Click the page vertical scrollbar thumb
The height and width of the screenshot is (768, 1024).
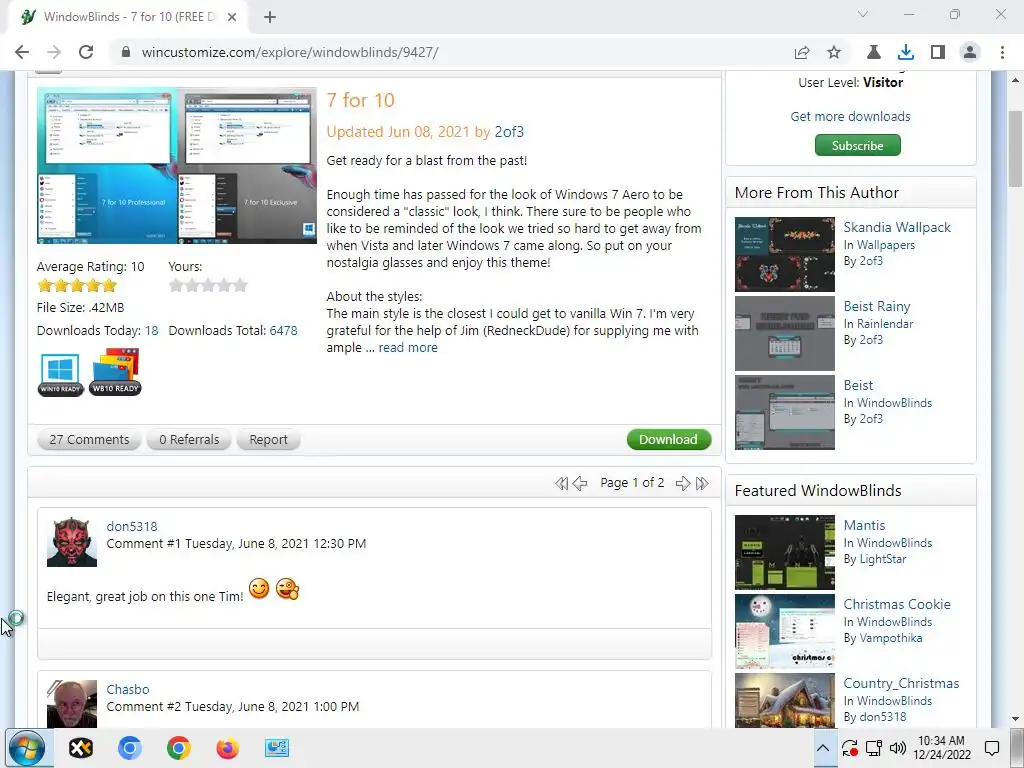pos(1016,148)
